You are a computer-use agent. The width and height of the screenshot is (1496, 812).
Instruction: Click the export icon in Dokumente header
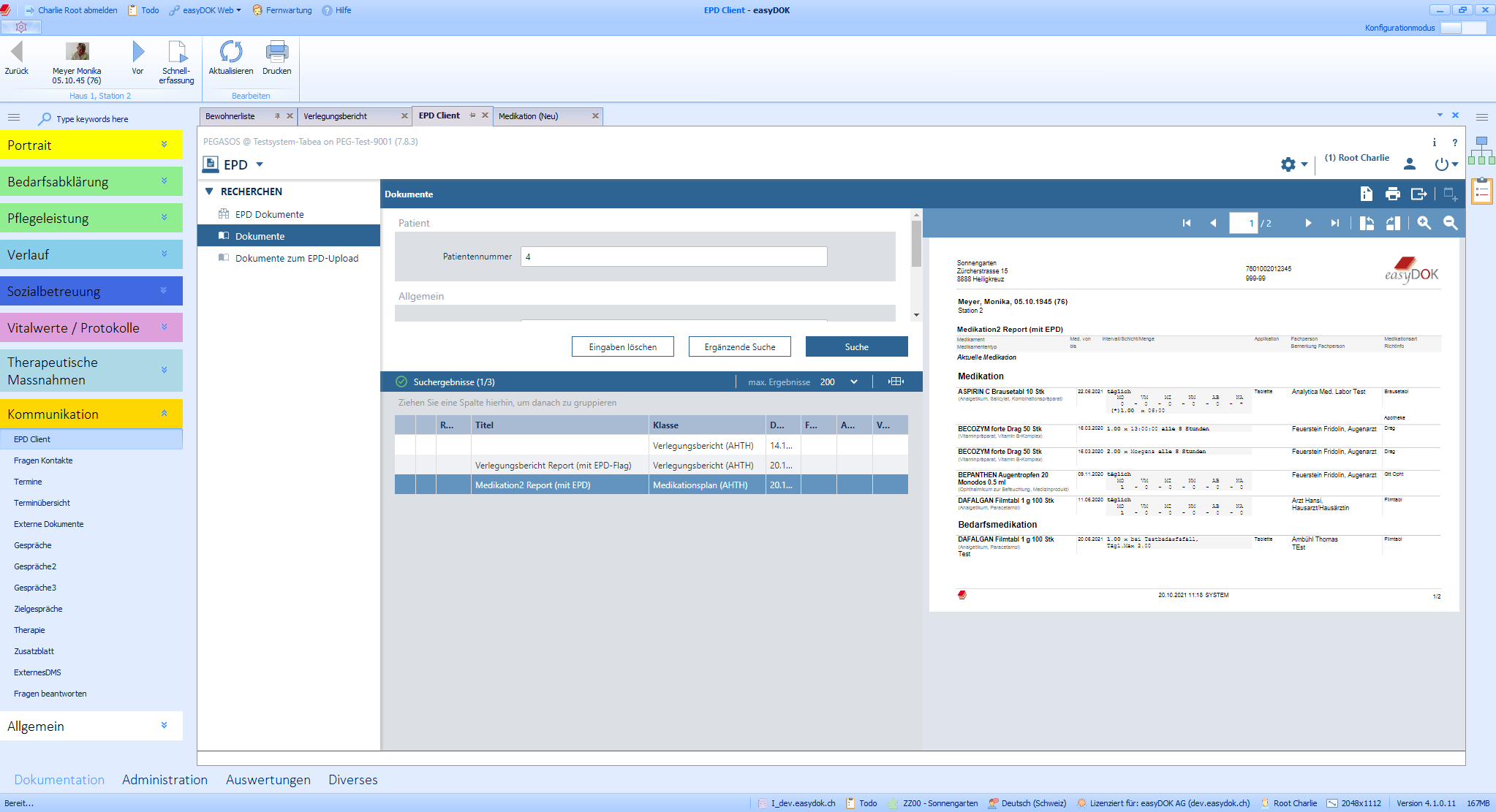click(1419, 194)
